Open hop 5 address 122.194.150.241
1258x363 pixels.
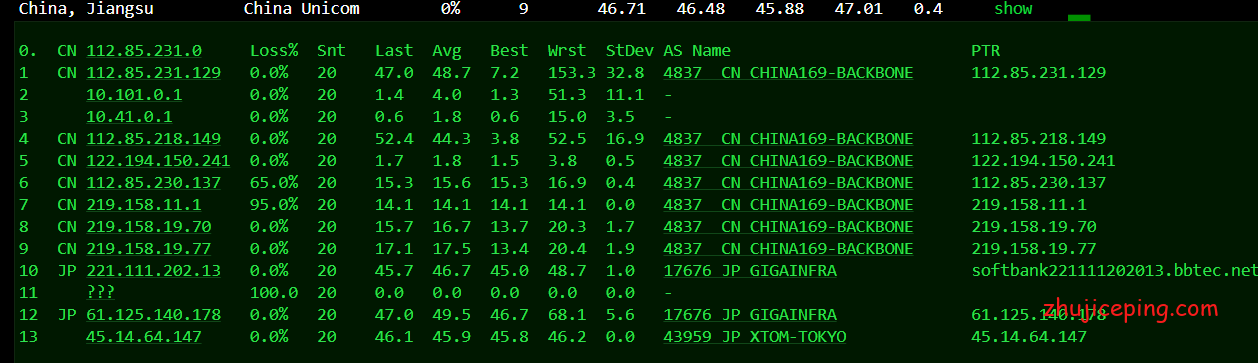pyautogui.click(x=158, y=160)
